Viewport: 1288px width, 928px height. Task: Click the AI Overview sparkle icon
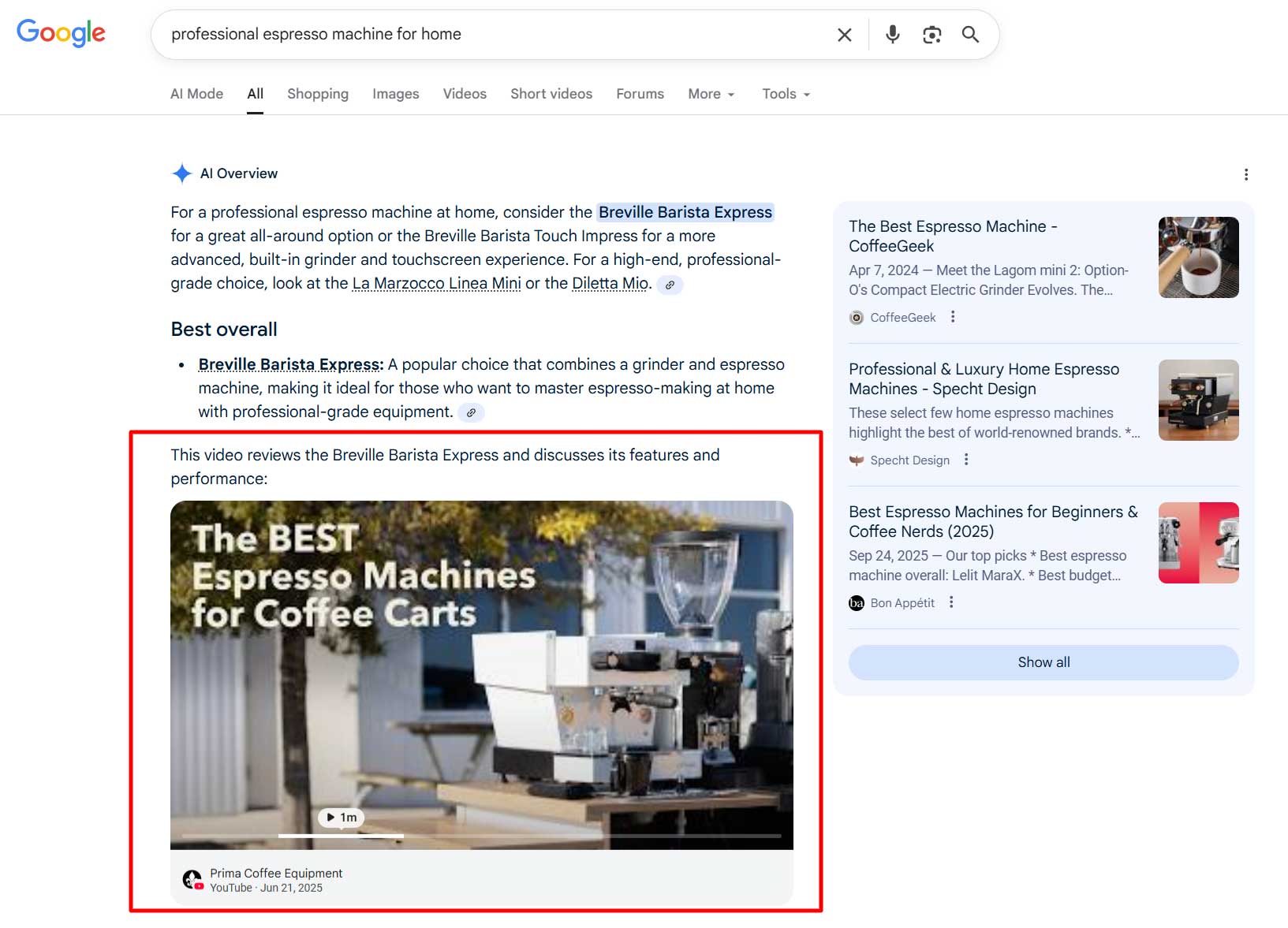(181, 173)
